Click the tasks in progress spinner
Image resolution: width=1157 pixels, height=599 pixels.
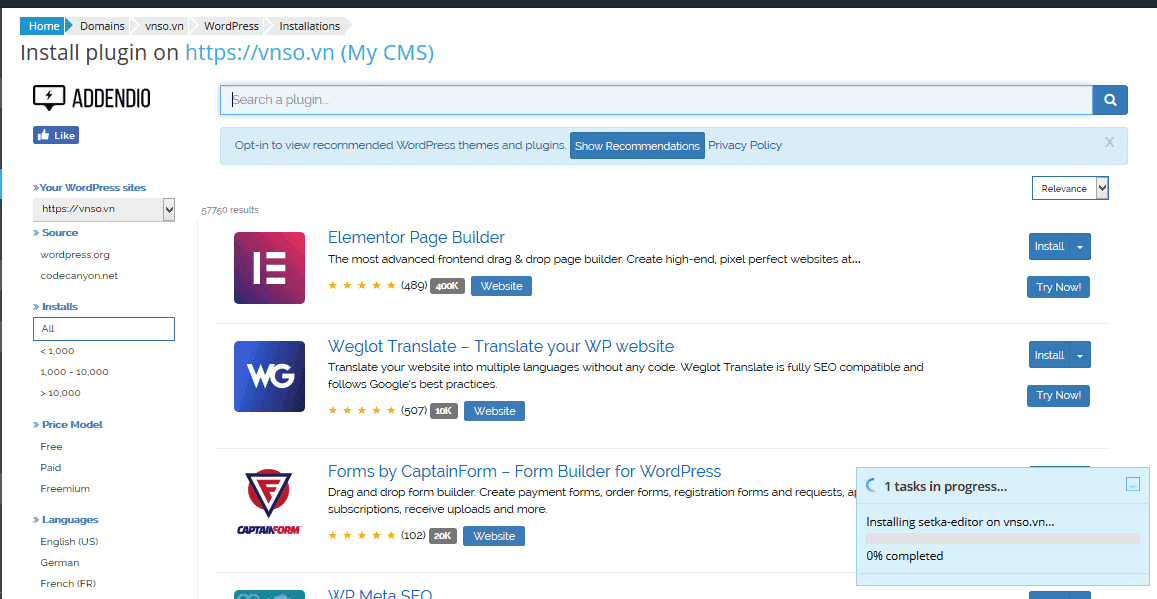click(871, 485)
